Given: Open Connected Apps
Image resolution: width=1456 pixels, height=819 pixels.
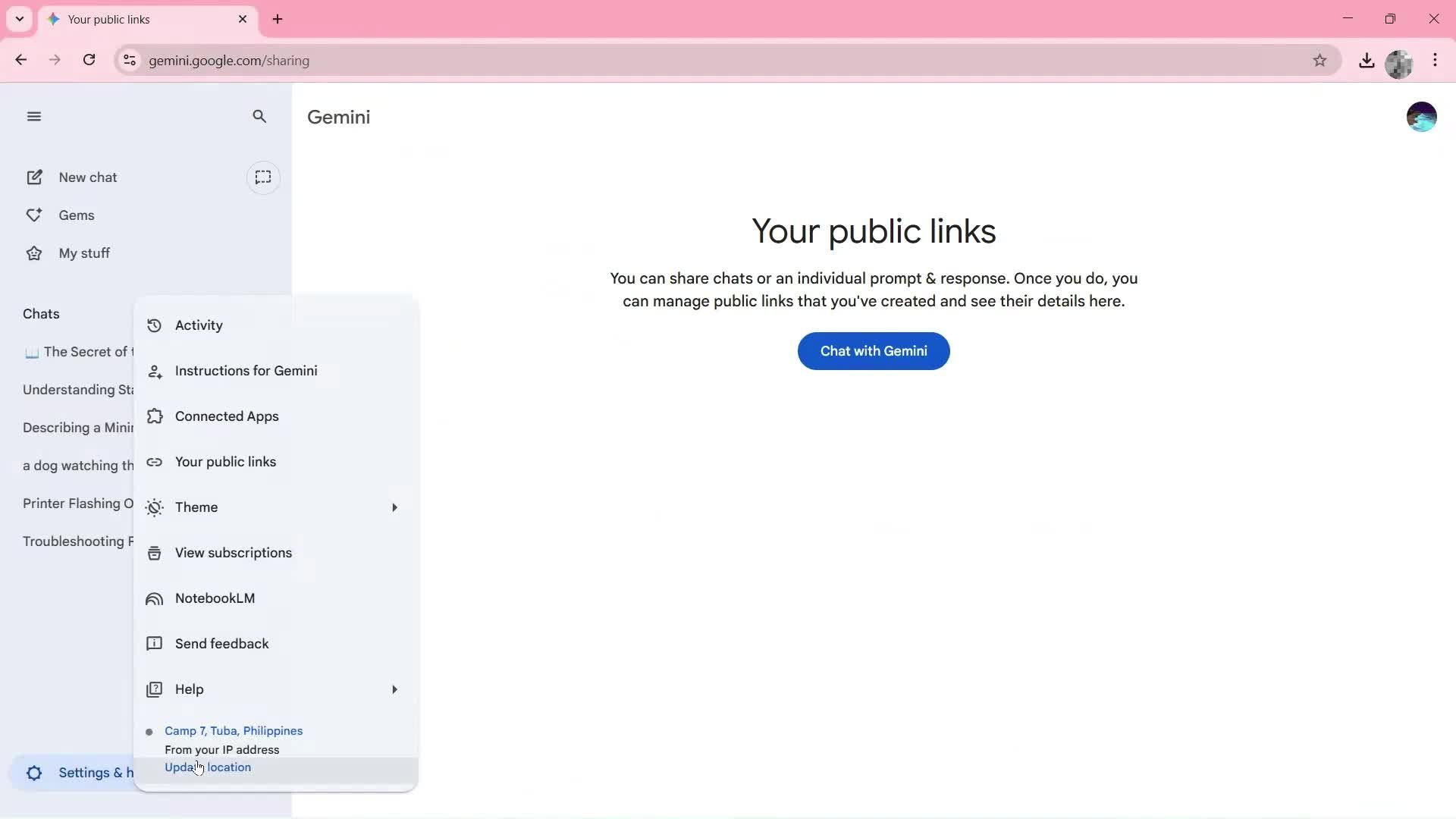Looking at the screenshot, I should pyautogui.click(x=227, y=416).
